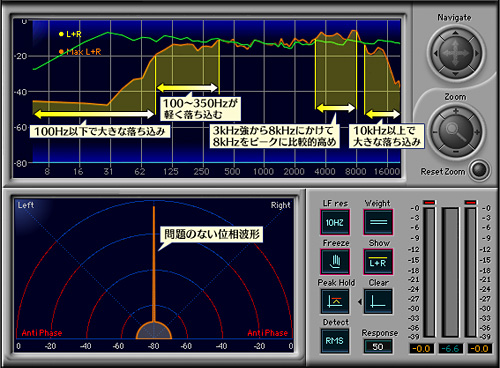
Task: Click the left peak readout -0.0
Action: [x=421, y=349]
